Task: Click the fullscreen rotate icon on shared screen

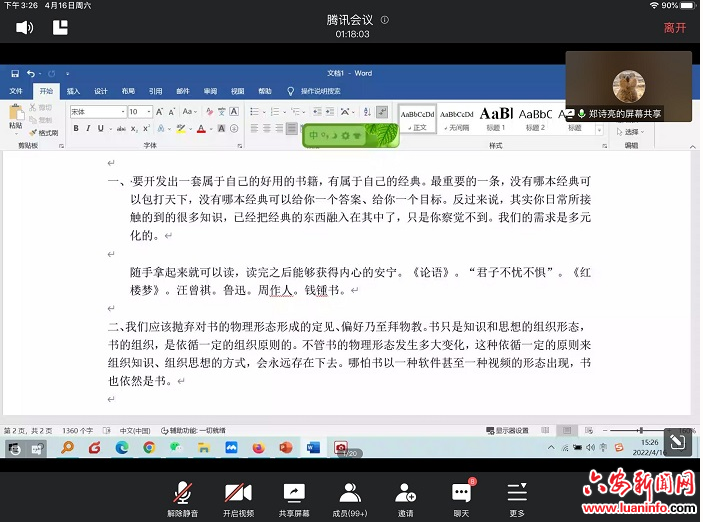Action: [676, 443]
